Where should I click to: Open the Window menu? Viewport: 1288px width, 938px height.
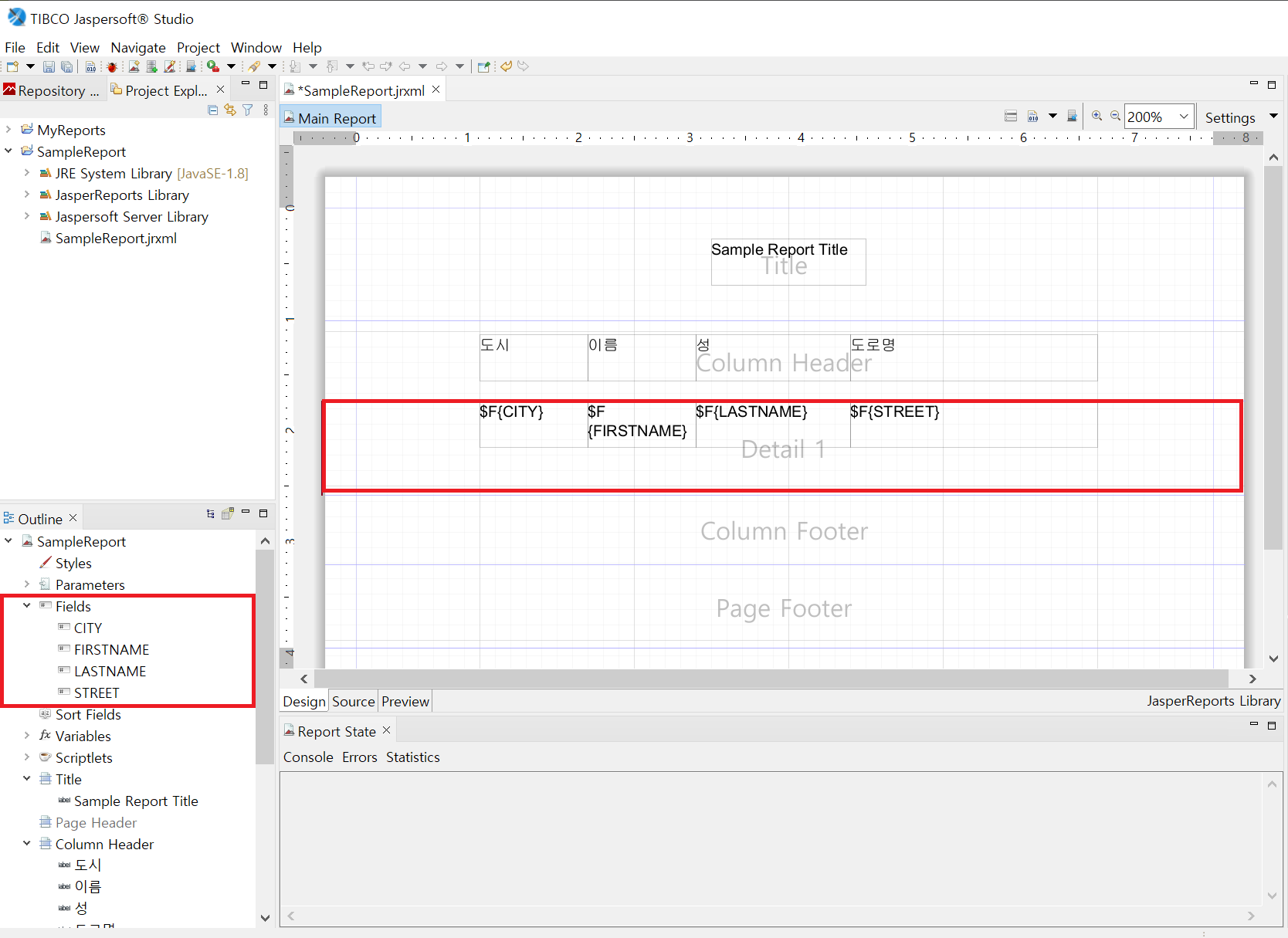coord(256,47)
